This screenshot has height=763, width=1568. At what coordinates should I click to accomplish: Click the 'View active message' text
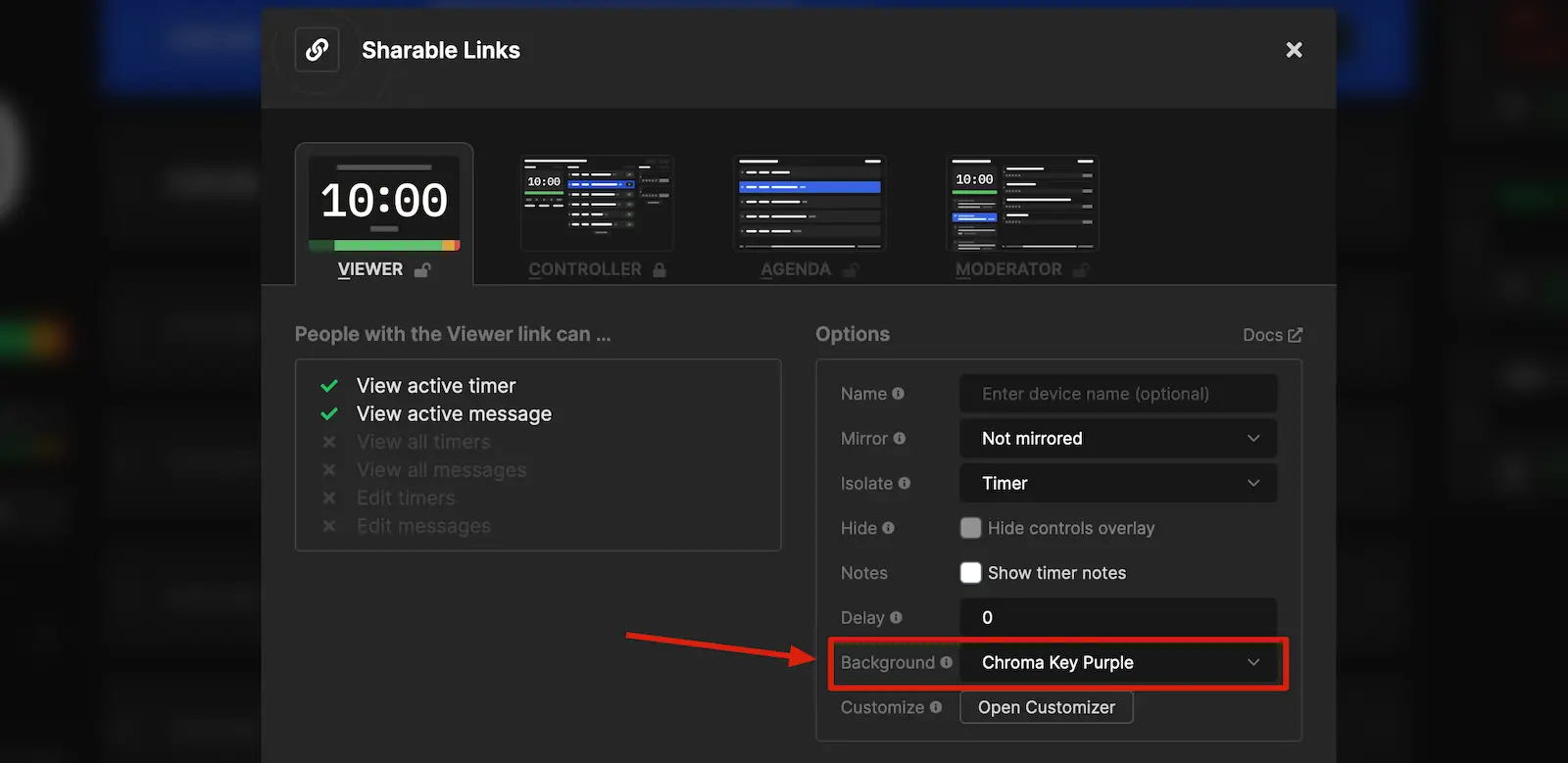(454, 414)
